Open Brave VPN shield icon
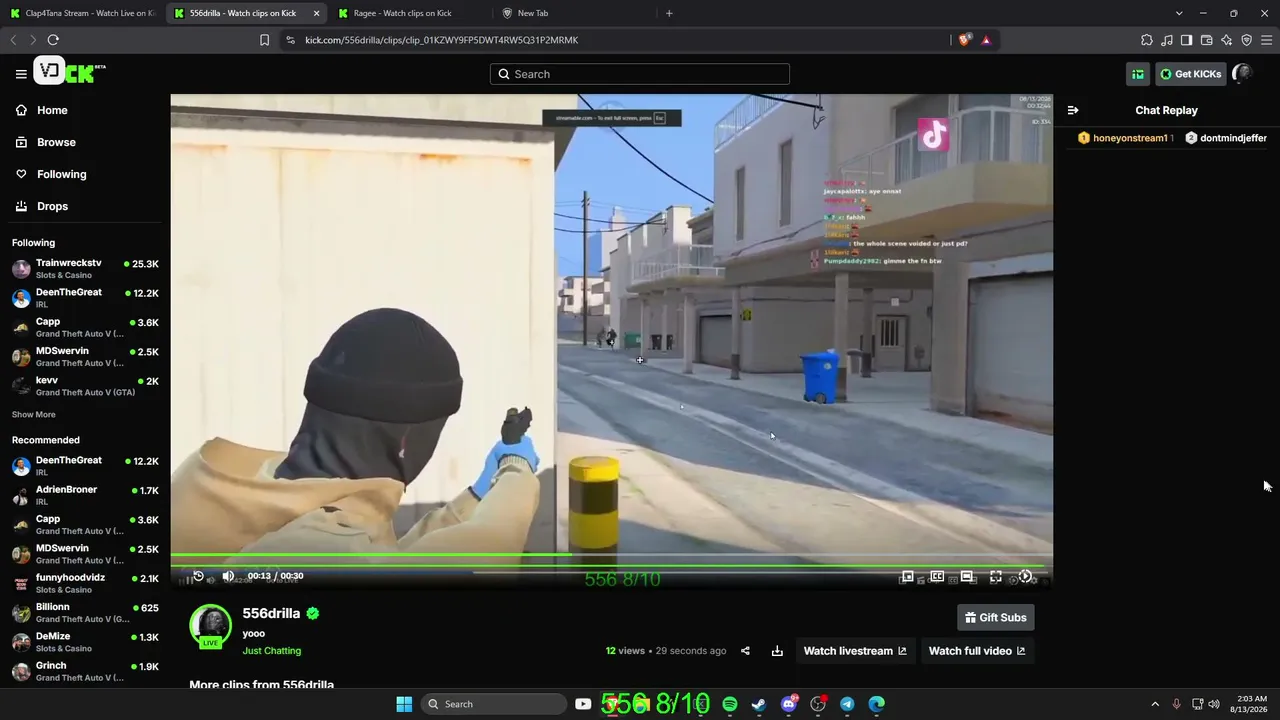Image resolution: width=1280 pixels, height=720 pixels. click(1247, 40)
